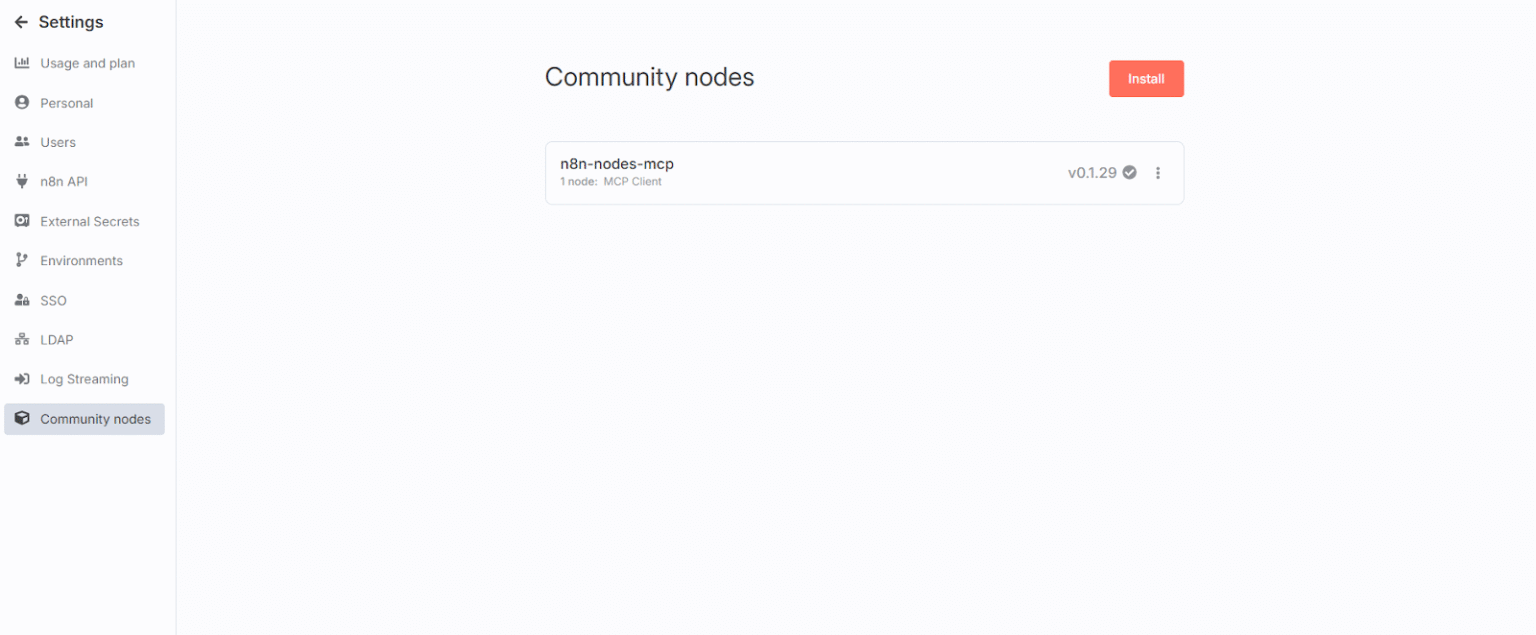
Task: Click the SSO user lock icon
Action: [x=22, y=300]
